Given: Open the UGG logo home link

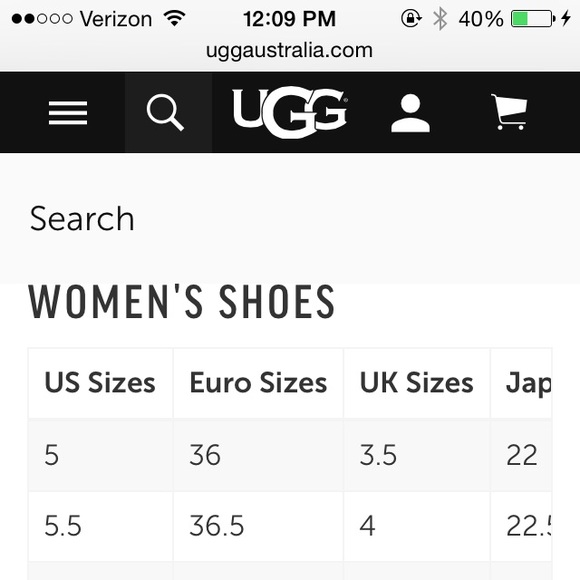Looking at the screenshot, I should [x=290, y=112].
